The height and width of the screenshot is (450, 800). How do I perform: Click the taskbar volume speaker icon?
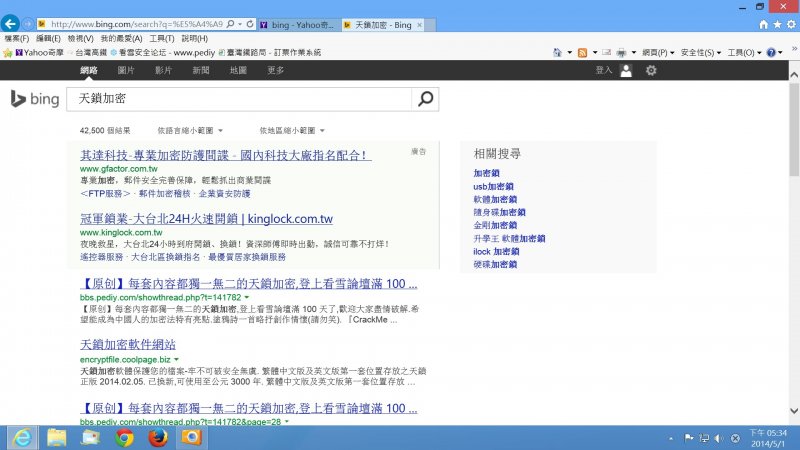719,438
